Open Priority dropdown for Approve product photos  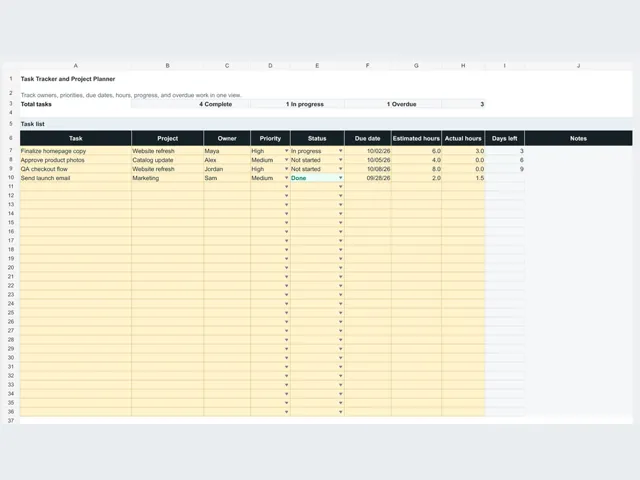click(286, 160)
